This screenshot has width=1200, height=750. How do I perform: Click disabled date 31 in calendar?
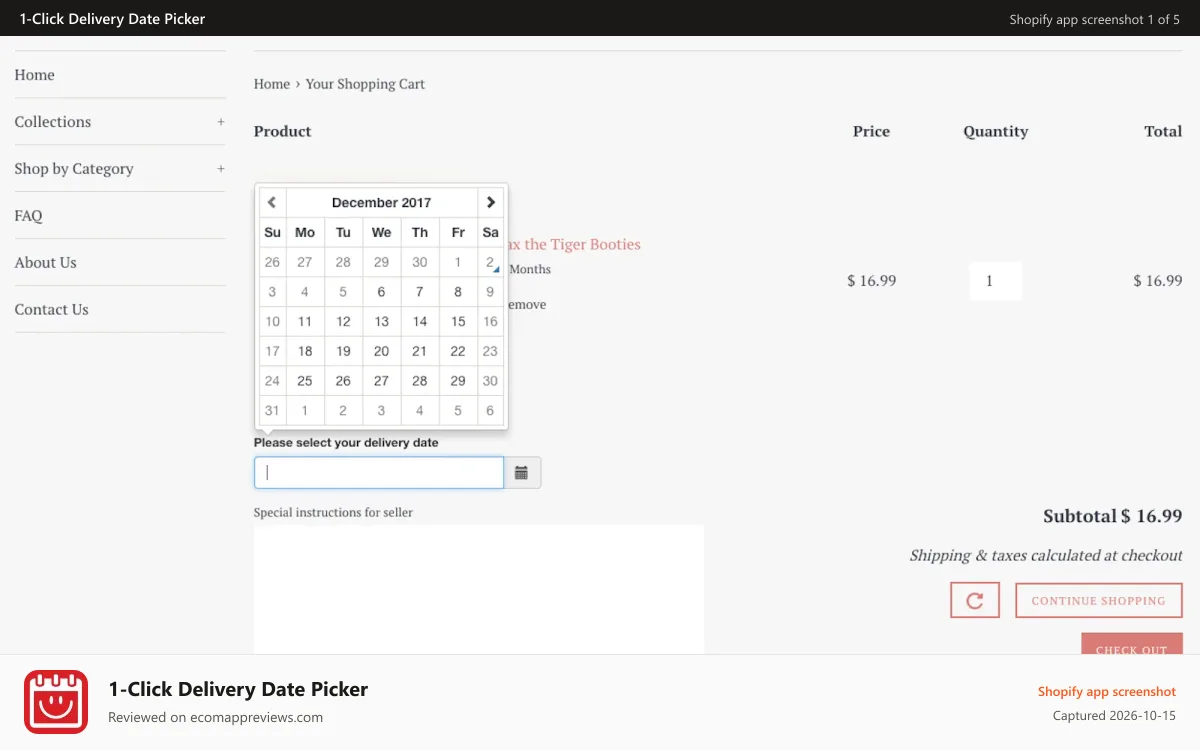coord(272,410)
